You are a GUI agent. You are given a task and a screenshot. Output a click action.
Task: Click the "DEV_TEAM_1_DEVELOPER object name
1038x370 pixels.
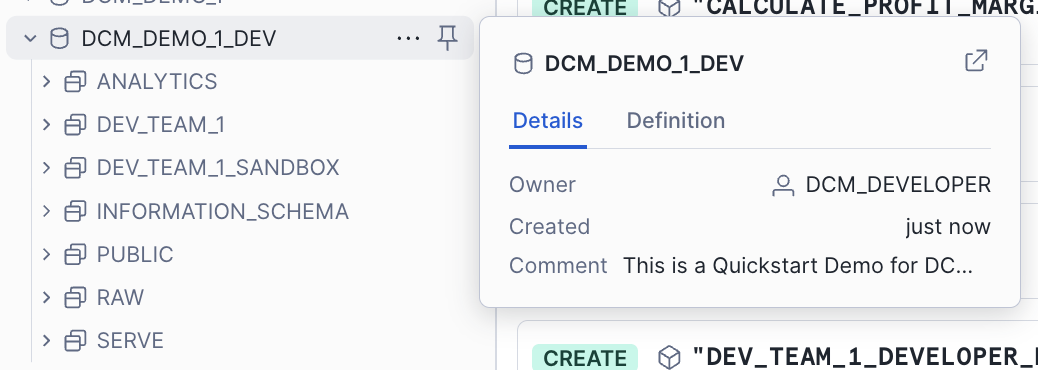click(x=865, y=356)
